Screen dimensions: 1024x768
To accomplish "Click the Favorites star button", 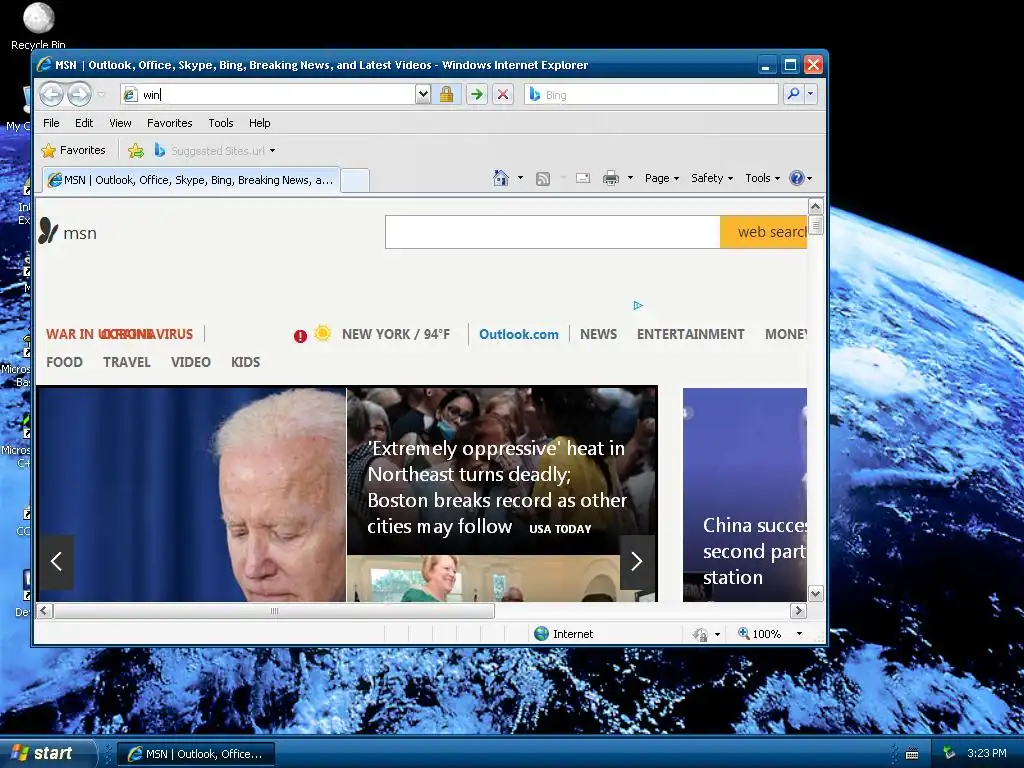I will click(x=73, y=150).
